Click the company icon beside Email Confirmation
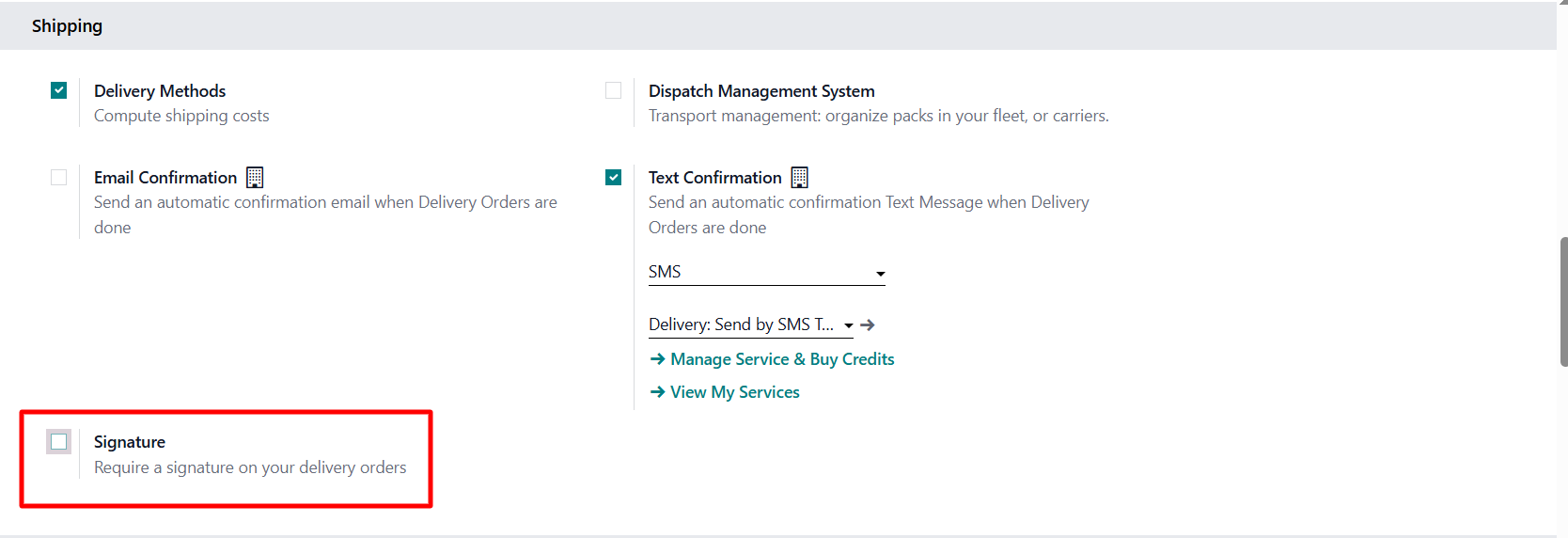This screenshot has height=538, width=1568. [x=255, y=178]
